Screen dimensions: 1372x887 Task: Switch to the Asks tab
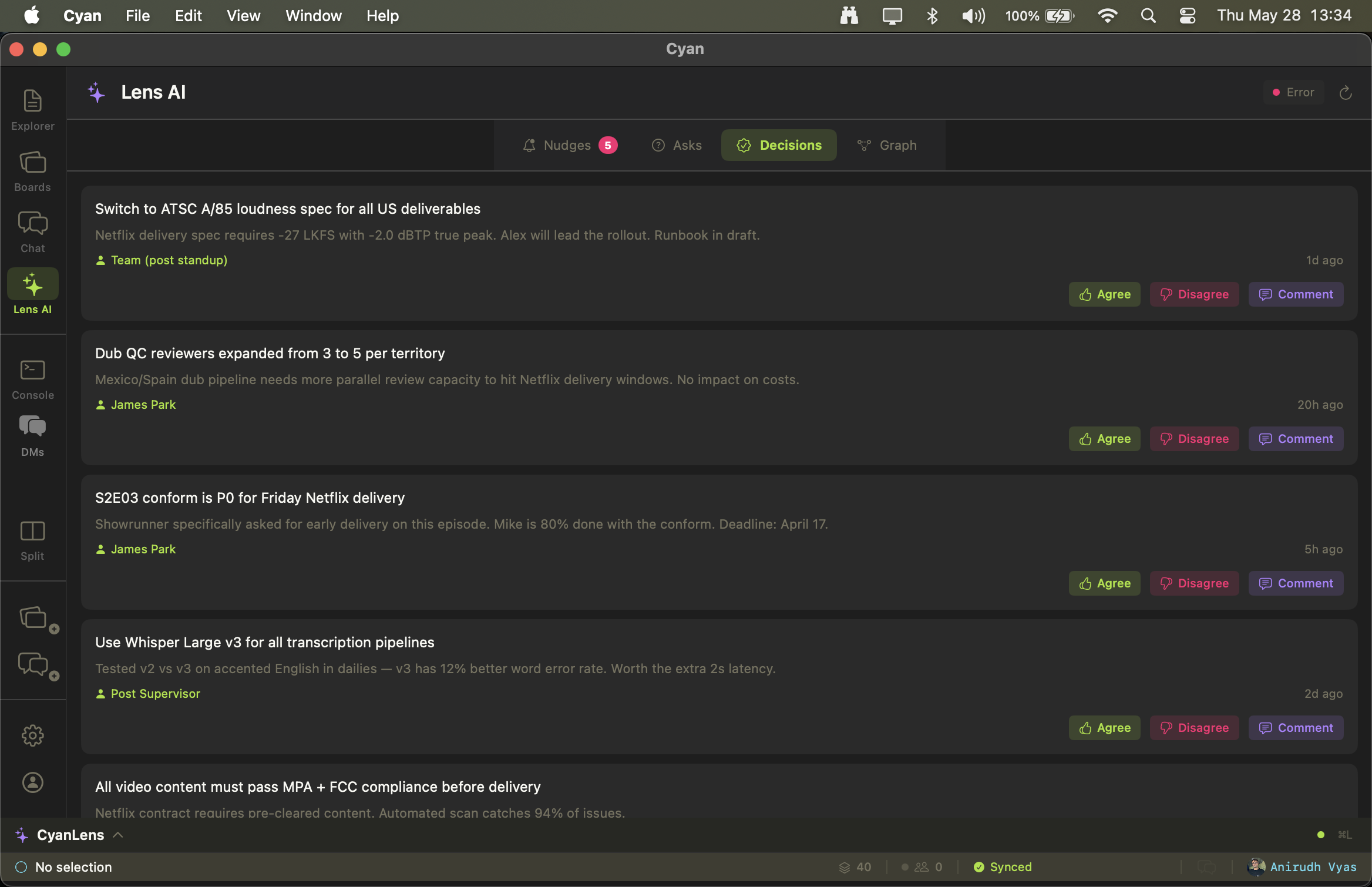pyautogui.click(x=677, y=145)
